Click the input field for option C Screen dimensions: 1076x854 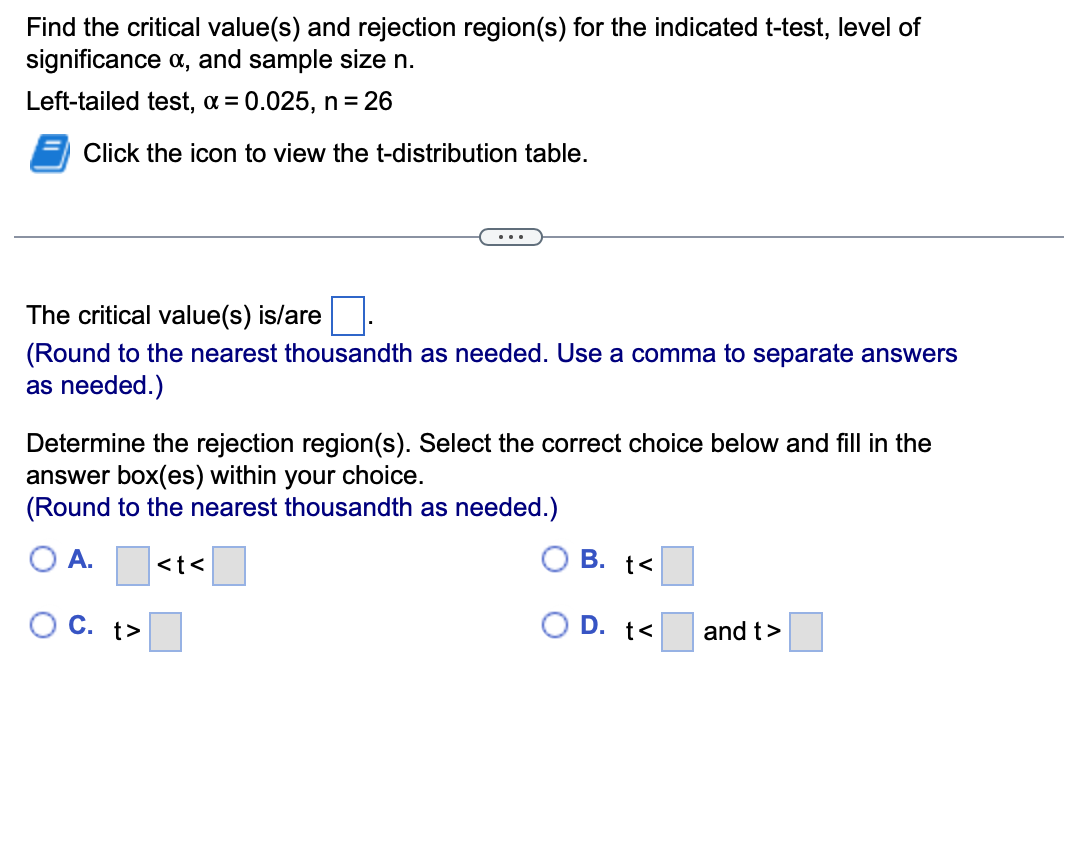pos(165,632)
